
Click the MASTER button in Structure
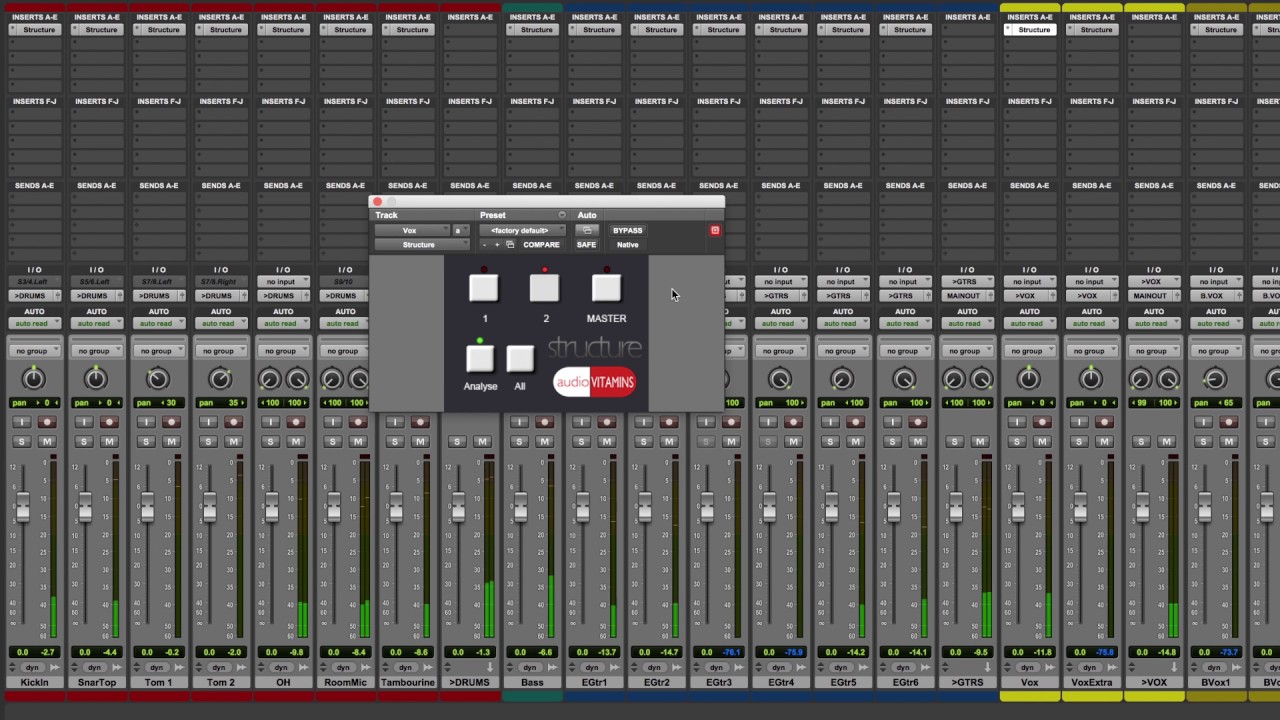pyautogui.click(x=606, y=288)
